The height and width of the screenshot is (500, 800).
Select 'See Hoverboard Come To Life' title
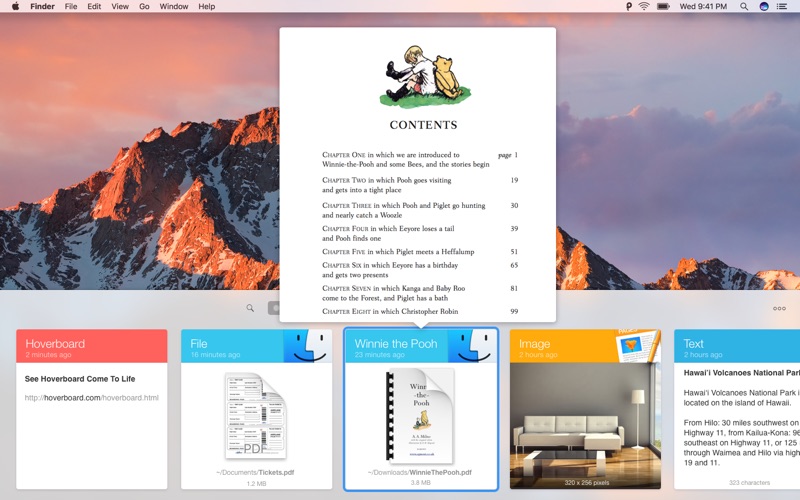(x=80, y=379)
